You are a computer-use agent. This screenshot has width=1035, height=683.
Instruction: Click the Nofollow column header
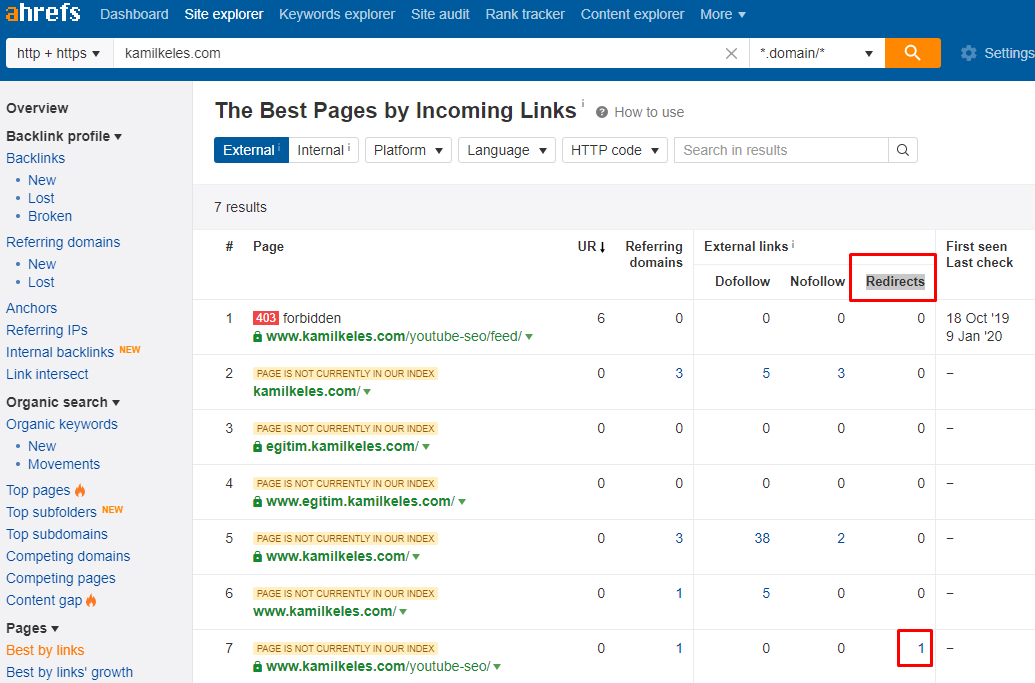click(x=817, y=282)
